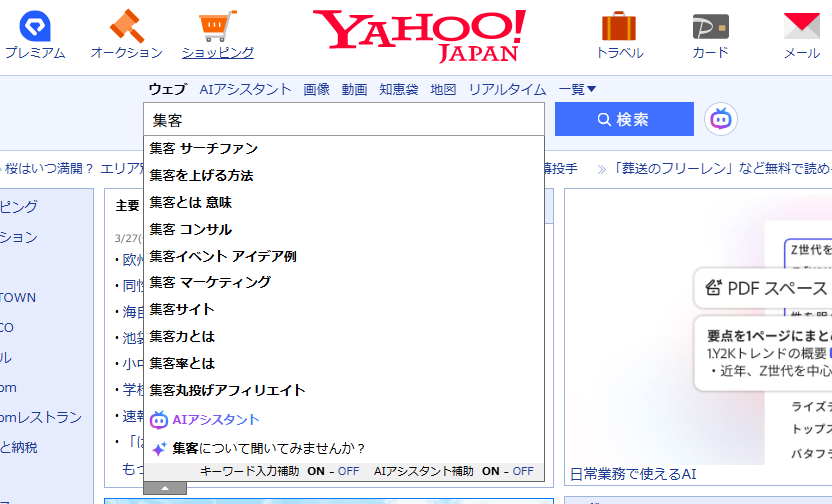Select suggestion 集客とは 意味
This screenshot has width=832, height=504.
coord(344,203)
